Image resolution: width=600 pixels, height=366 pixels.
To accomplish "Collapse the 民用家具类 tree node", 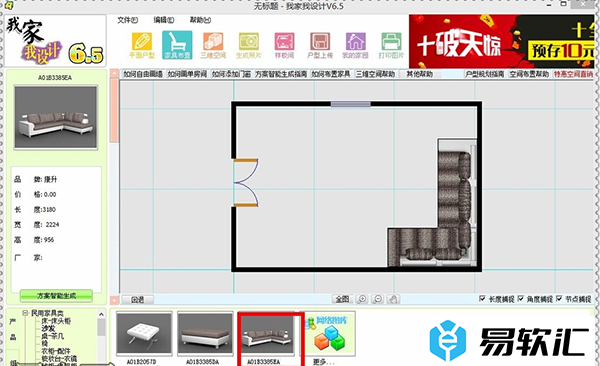I will (x=25, y=313).
